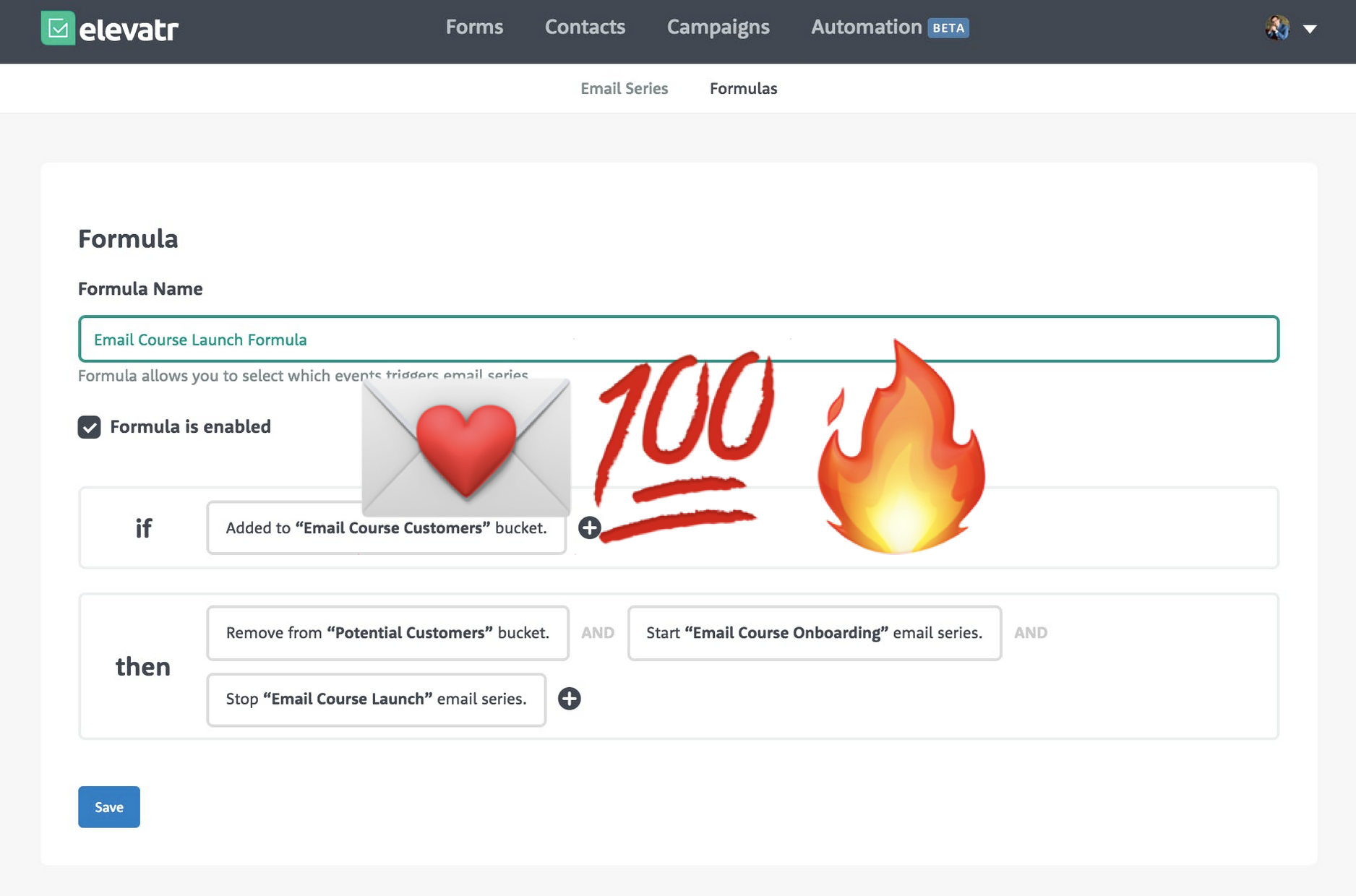Screen dimensions: 1356x896
Task: Click the heart envelope emoji
Action: 466,448
